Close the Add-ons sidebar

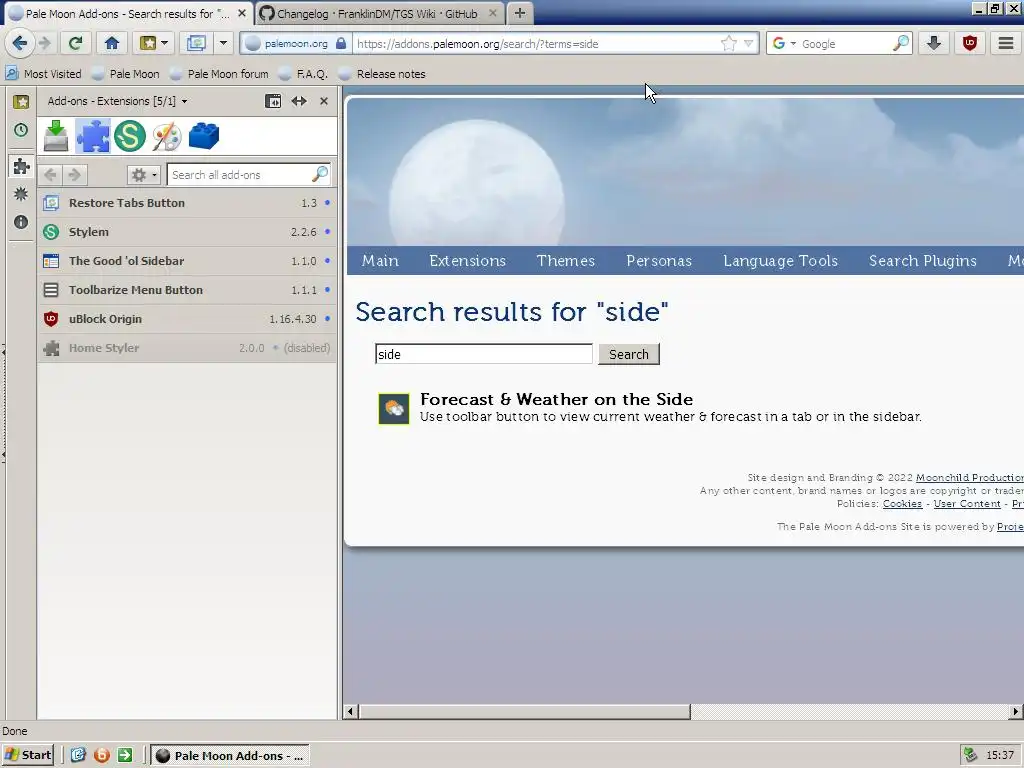[x=324, y=101]
